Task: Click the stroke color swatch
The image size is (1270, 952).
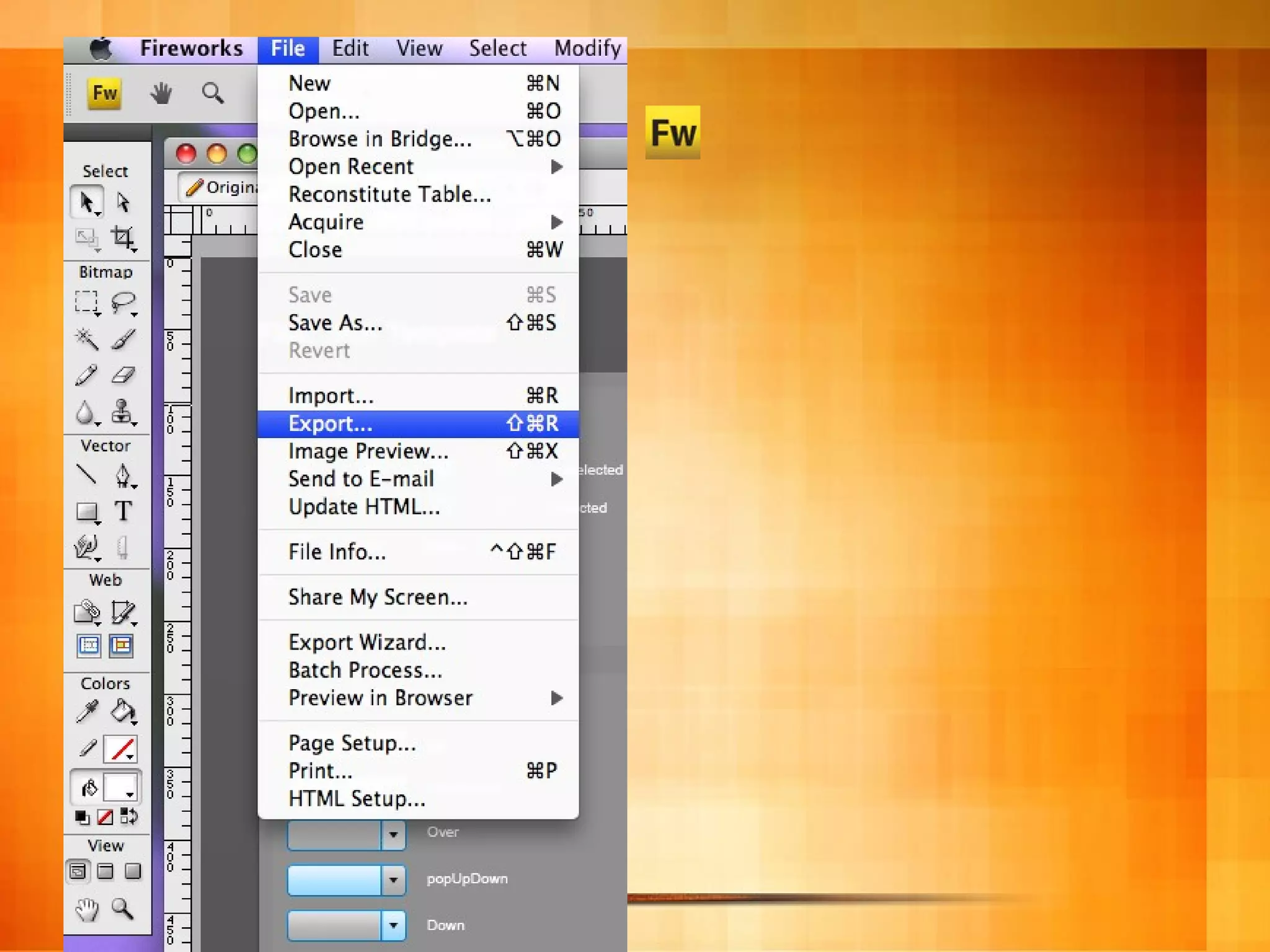Action: coord(120,749)
